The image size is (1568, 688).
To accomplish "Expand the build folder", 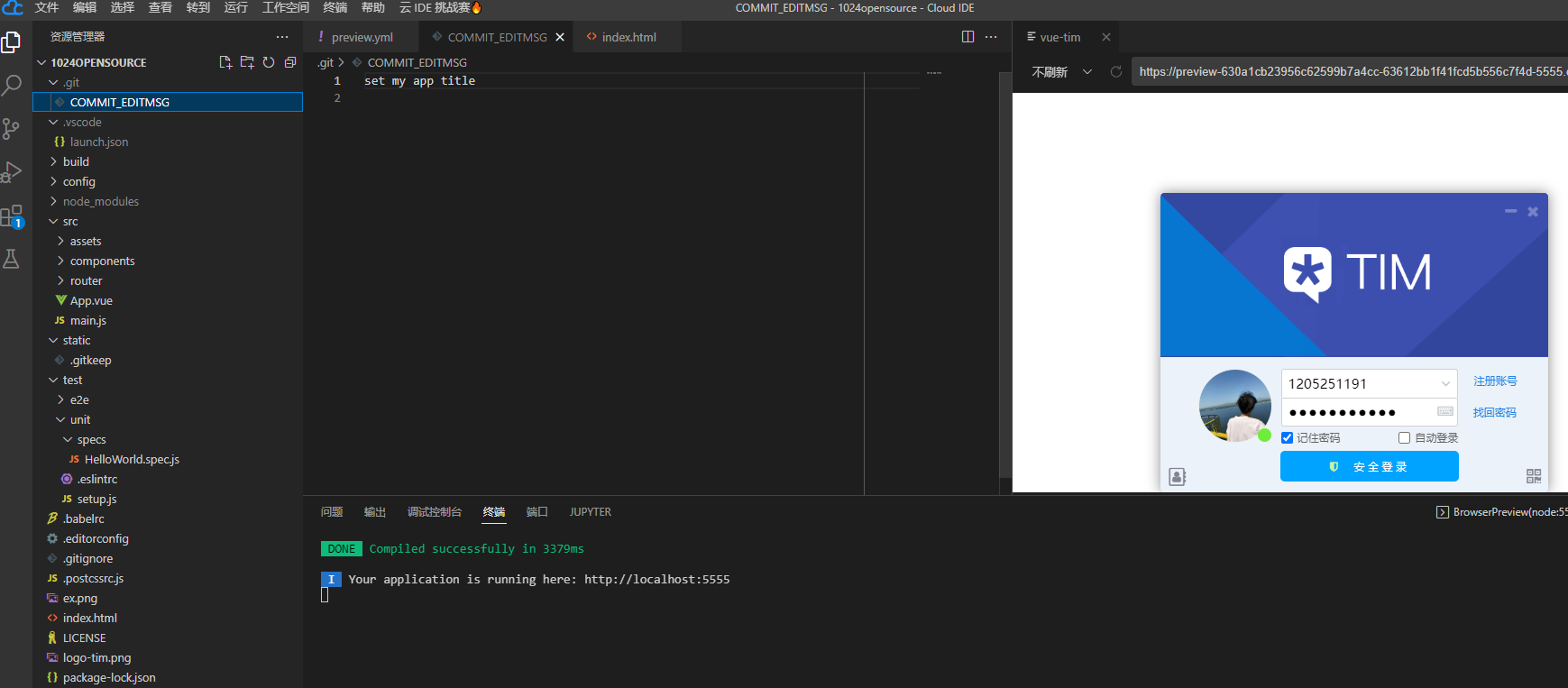I will (x=53, y=161).
